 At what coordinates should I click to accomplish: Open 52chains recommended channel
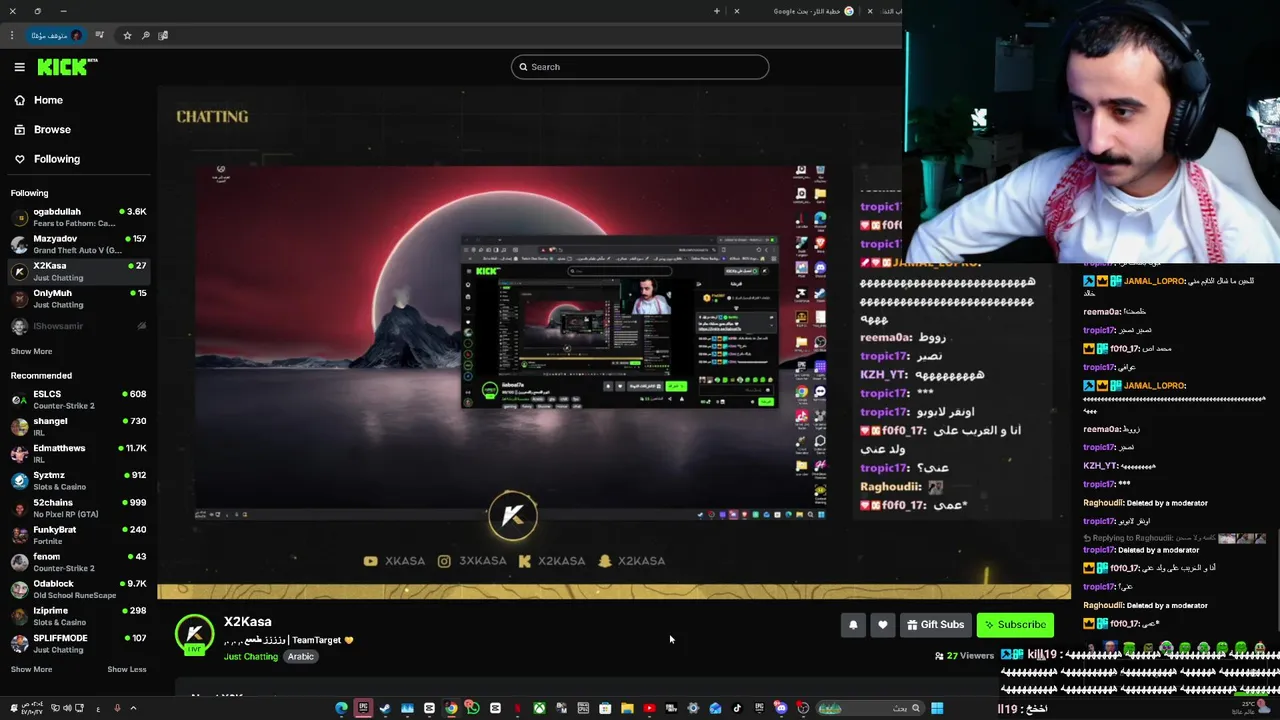click(x=78, y=507)
